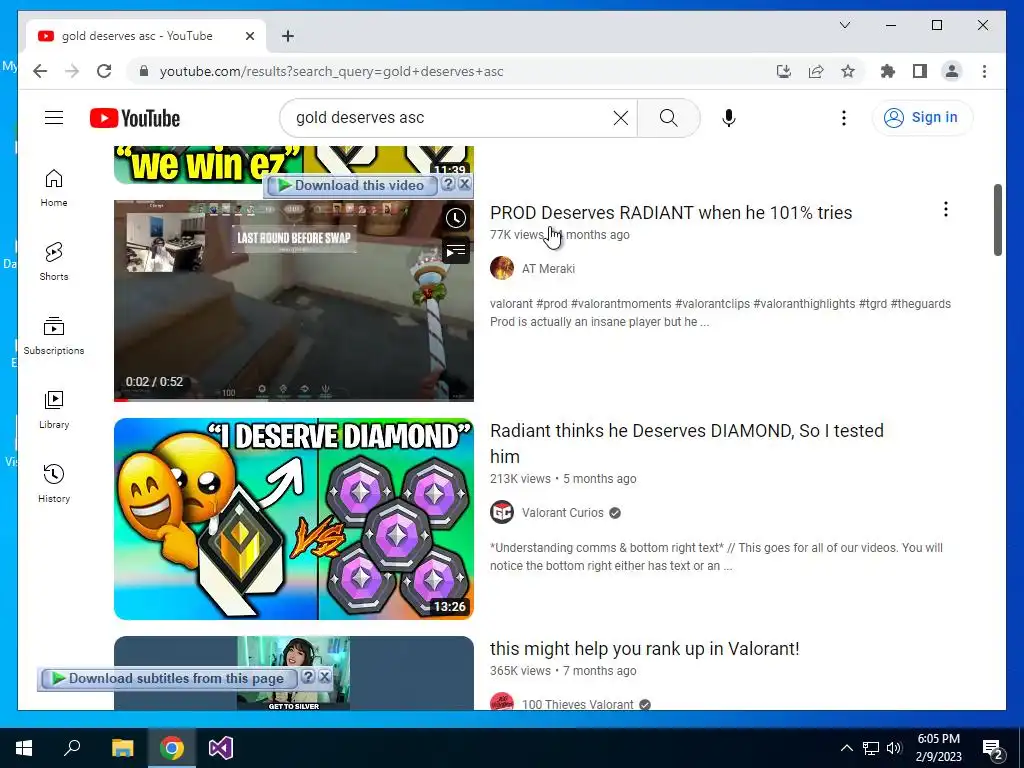Open File Explorer from taskbar

click(122, 748)
